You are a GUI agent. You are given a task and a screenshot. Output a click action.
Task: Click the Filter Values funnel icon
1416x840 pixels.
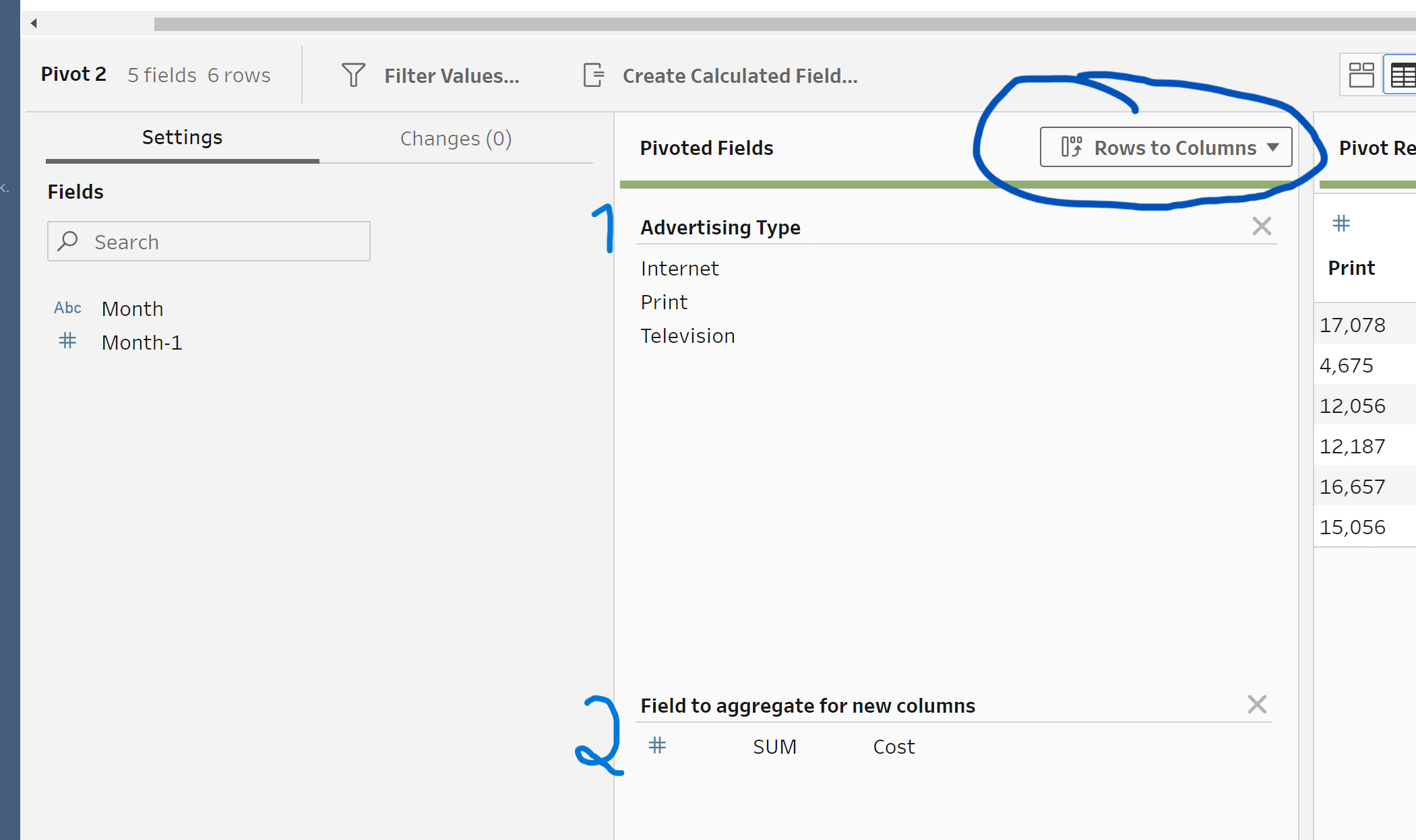pos(353,75)
